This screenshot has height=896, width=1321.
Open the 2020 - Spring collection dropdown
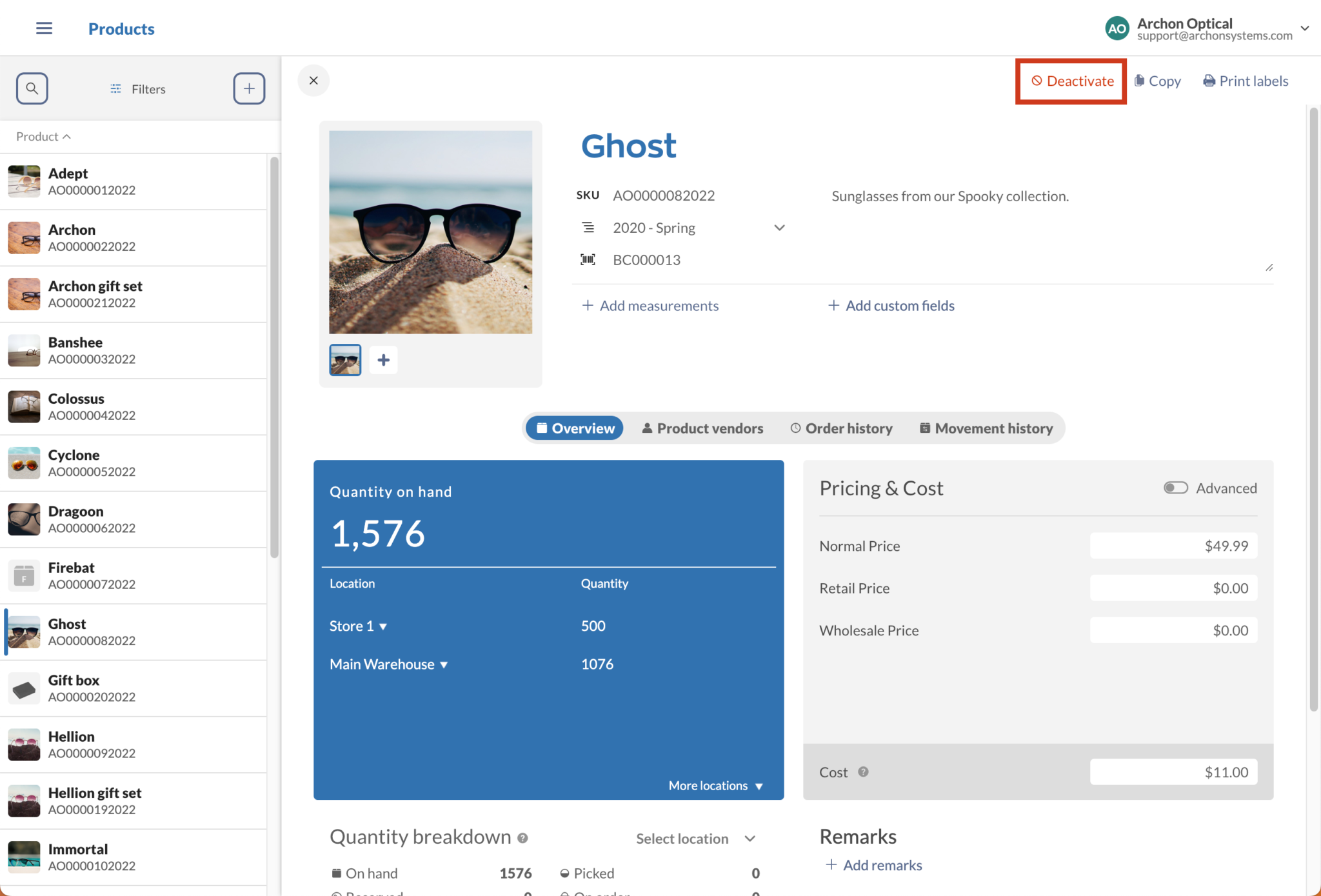779,228
